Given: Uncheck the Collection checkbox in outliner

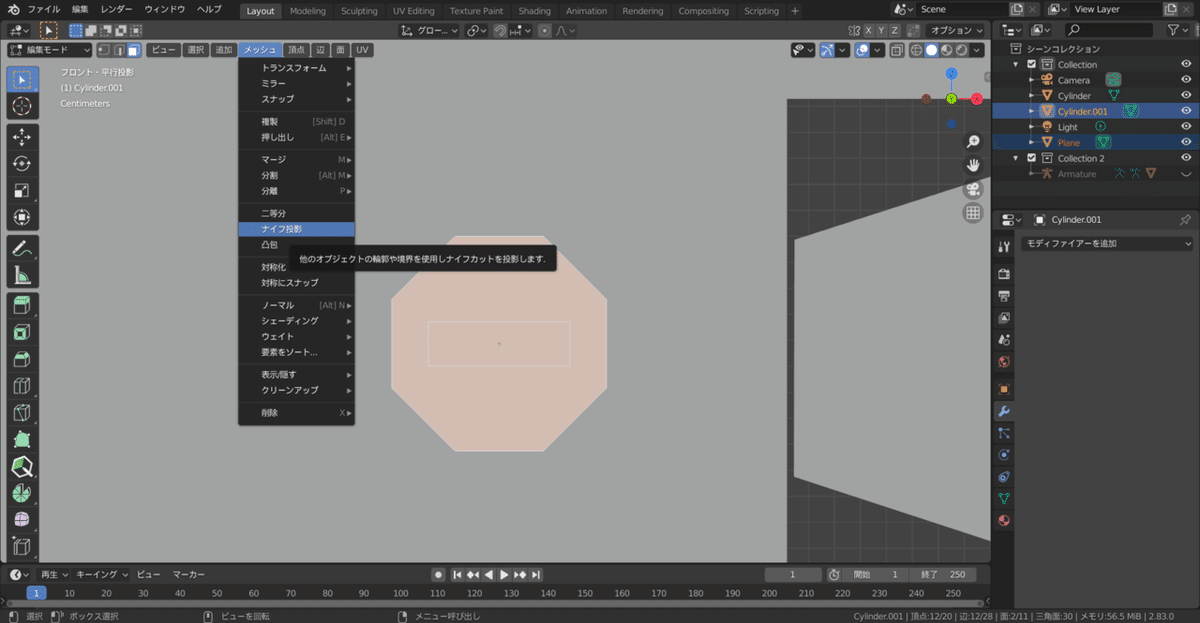Looking at the screenshot, I should (x=1032, y=64).
